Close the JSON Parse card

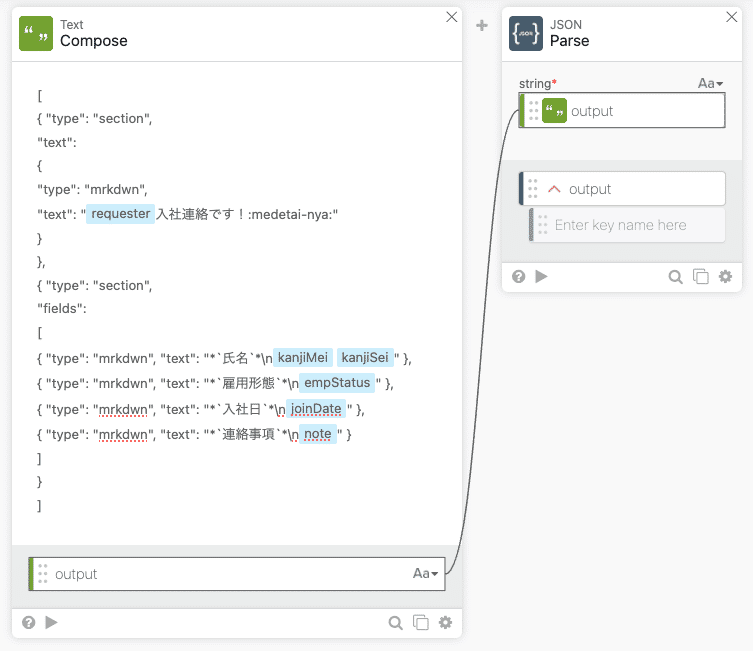(x=731, y=17)
